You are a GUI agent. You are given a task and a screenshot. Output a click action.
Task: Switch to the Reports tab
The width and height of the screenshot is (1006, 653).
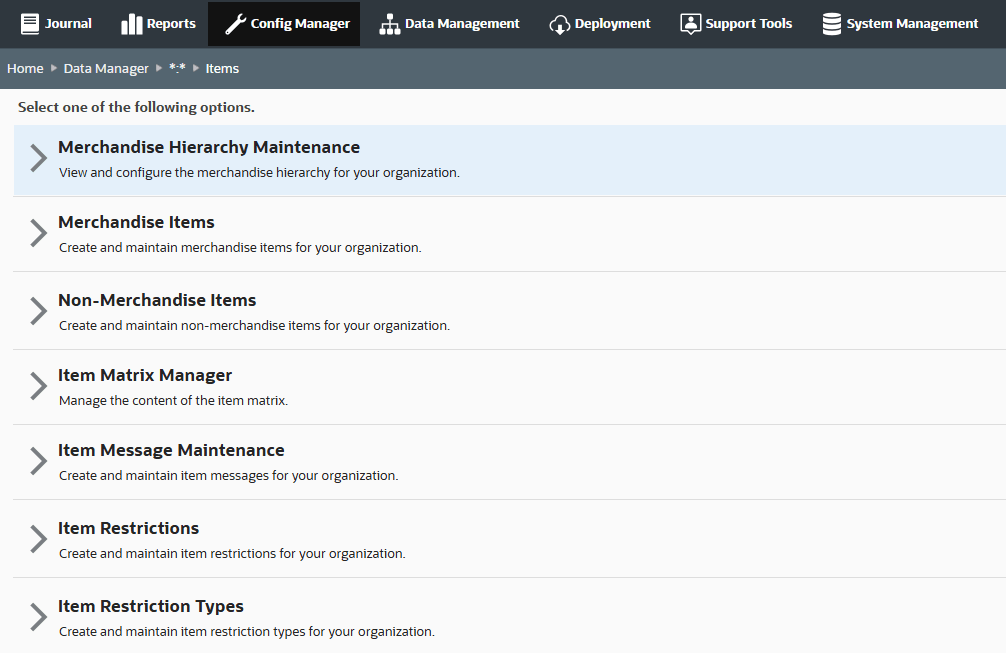[x=158, y=24]
